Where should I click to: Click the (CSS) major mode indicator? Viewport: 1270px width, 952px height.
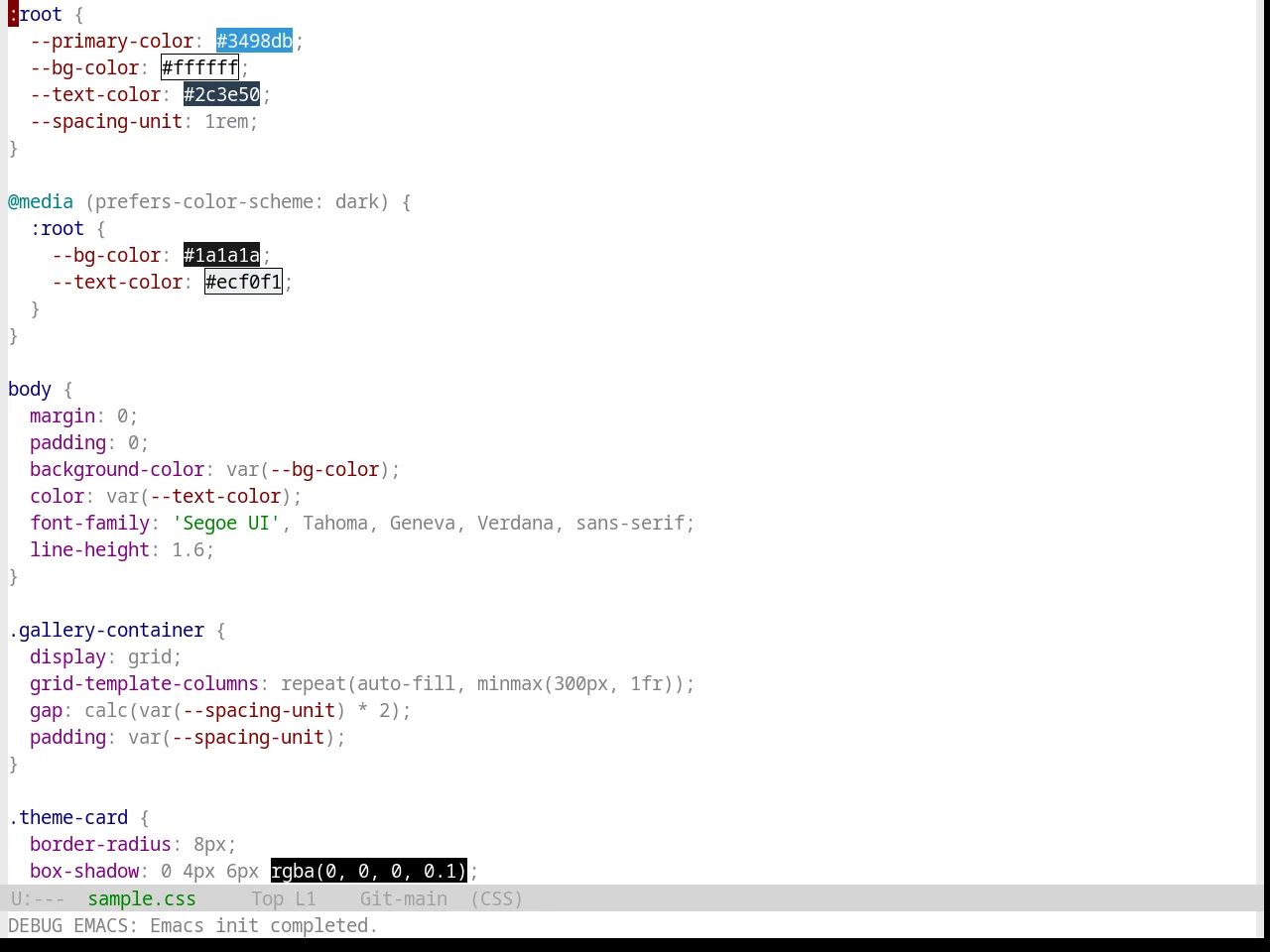pos(496,898)
